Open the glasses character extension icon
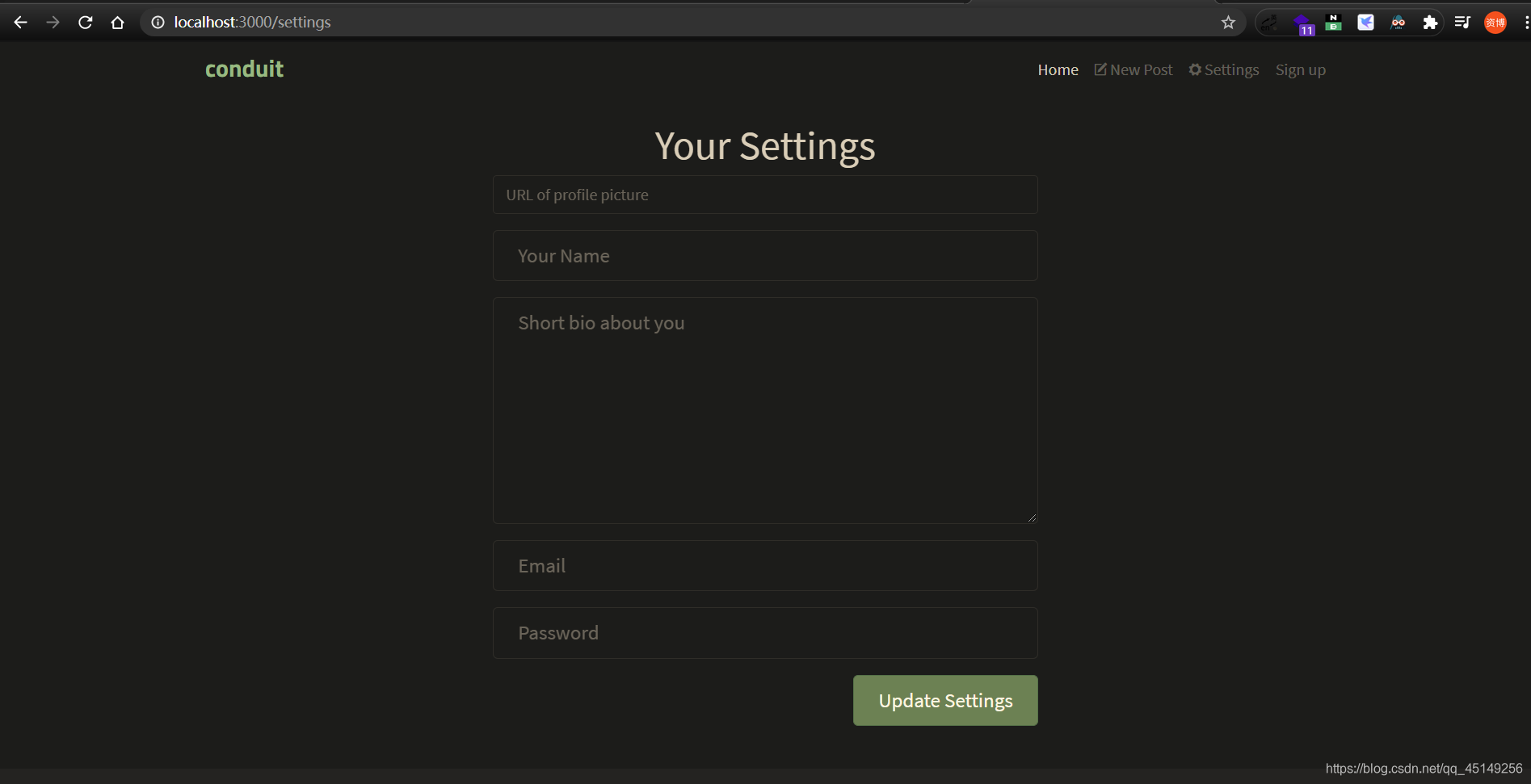The image size is (1531, 784). click(x=1398, y=23)
